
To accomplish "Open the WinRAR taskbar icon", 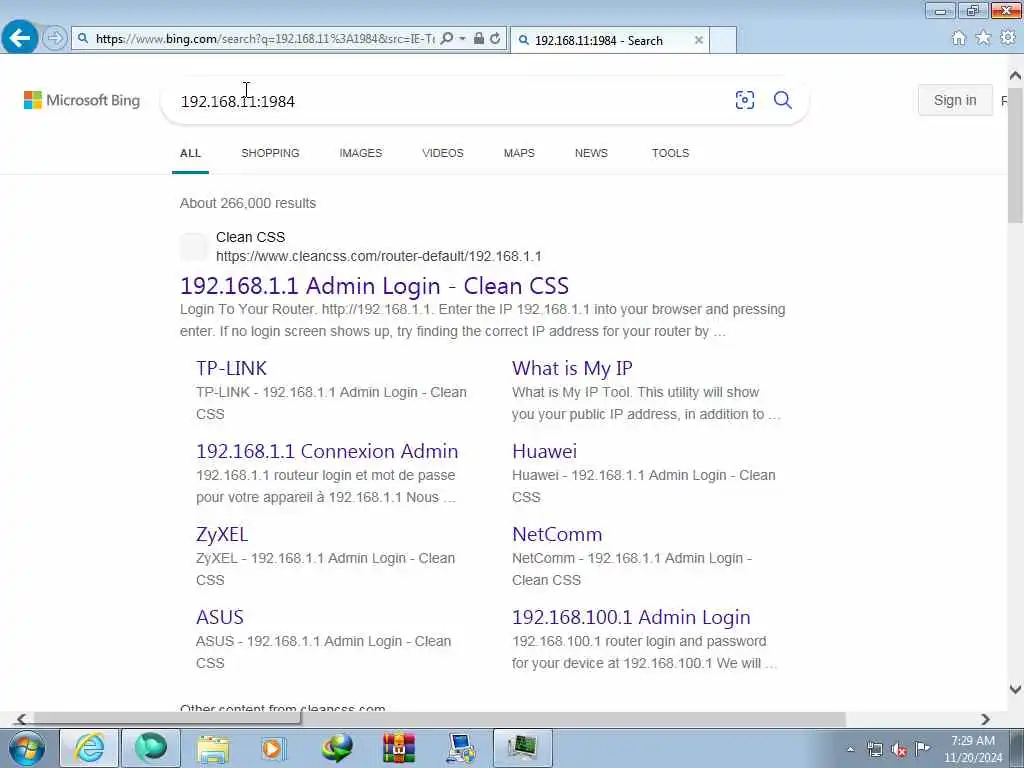I will coord(399,748).
